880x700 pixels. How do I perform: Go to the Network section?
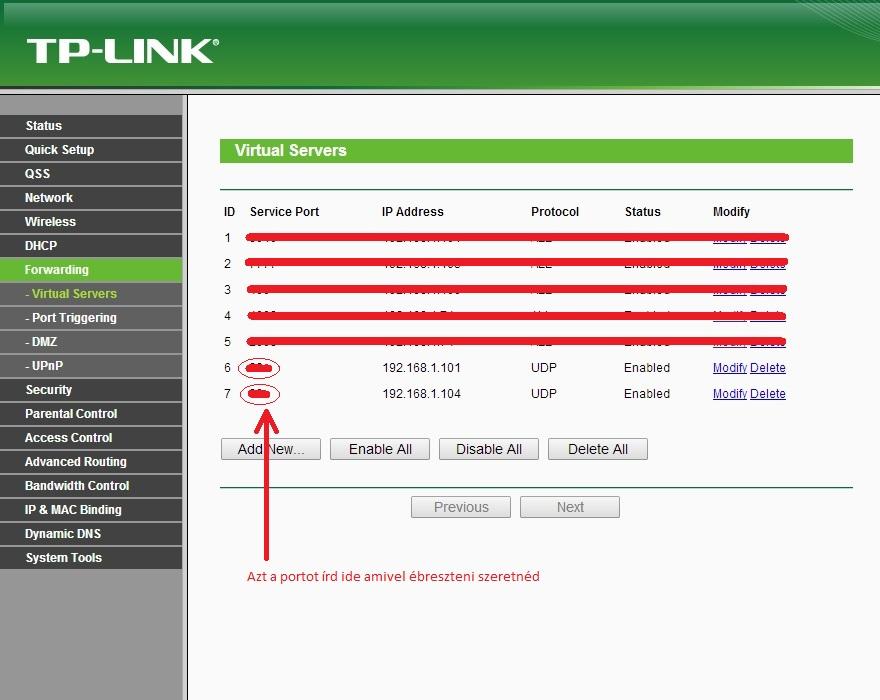pos(91,198)
